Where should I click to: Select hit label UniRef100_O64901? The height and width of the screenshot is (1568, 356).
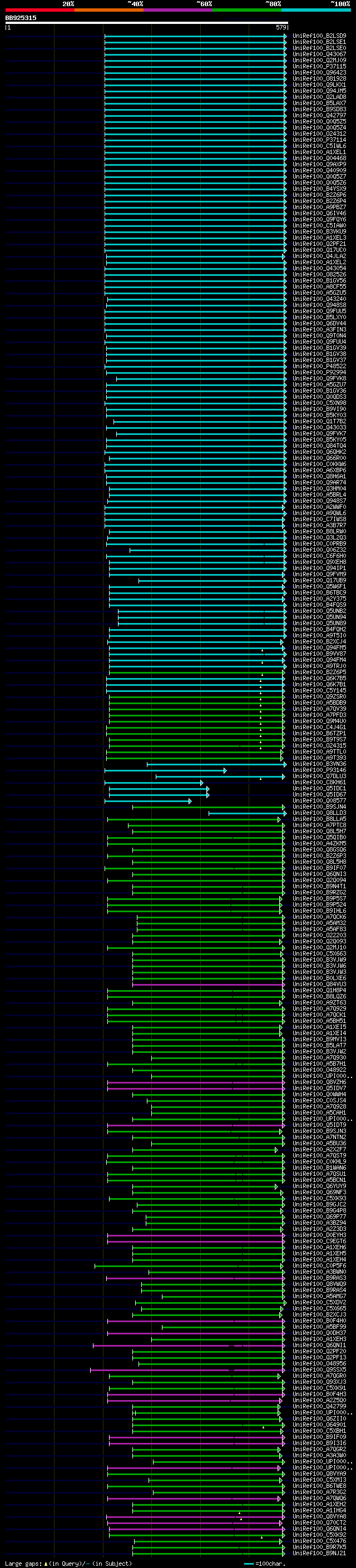(x=319, y=1424)
